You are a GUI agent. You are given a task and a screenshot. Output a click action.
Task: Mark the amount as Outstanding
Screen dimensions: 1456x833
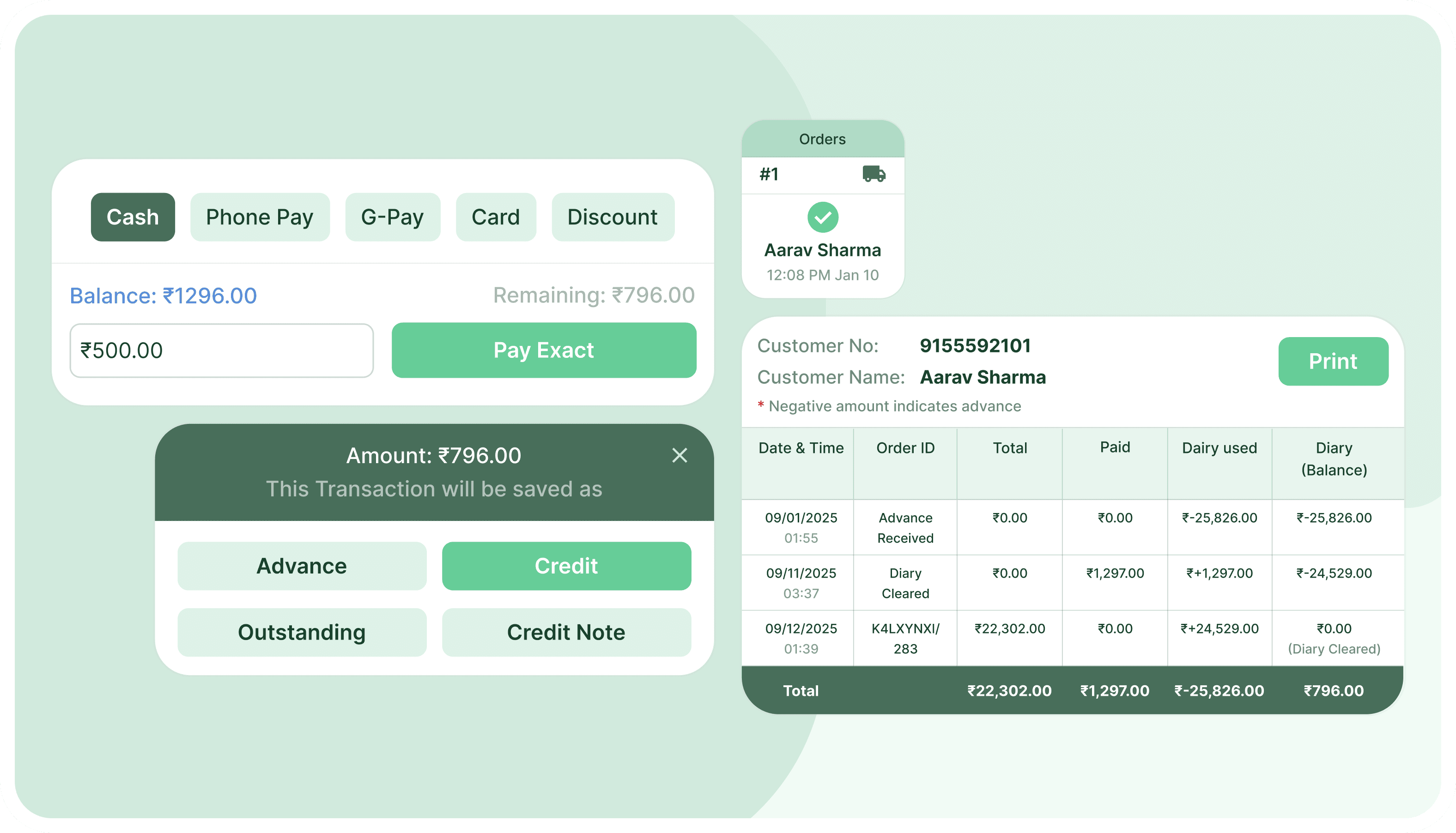tap(302, 632)
